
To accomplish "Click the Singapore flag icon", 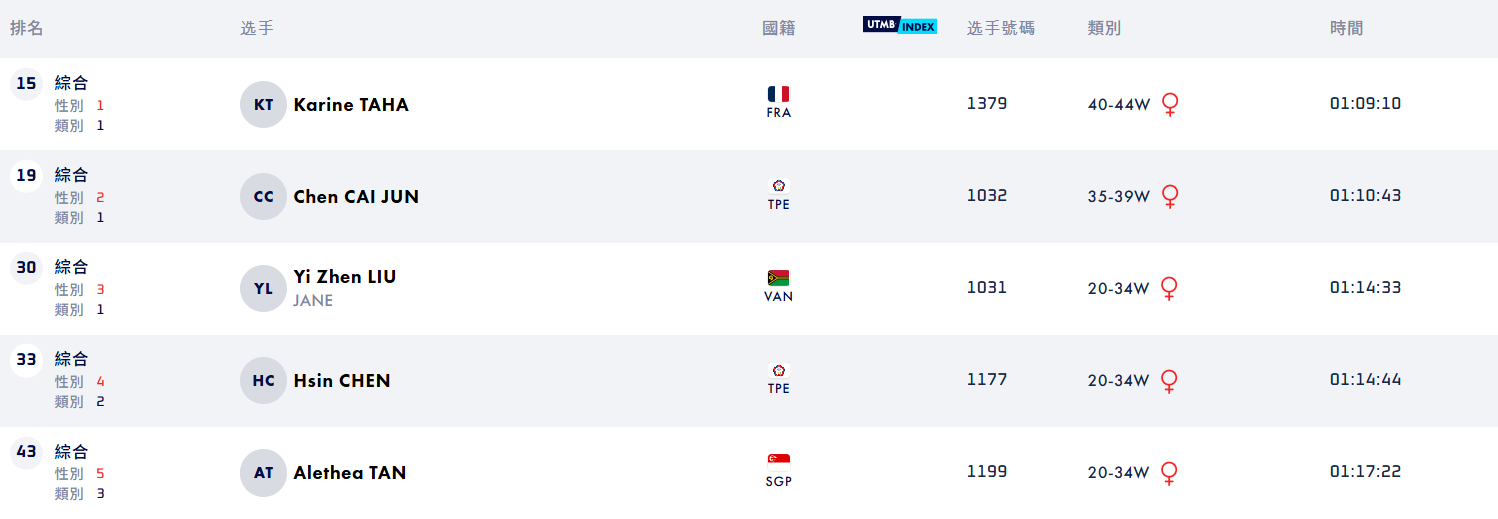I will coord(778,462).
